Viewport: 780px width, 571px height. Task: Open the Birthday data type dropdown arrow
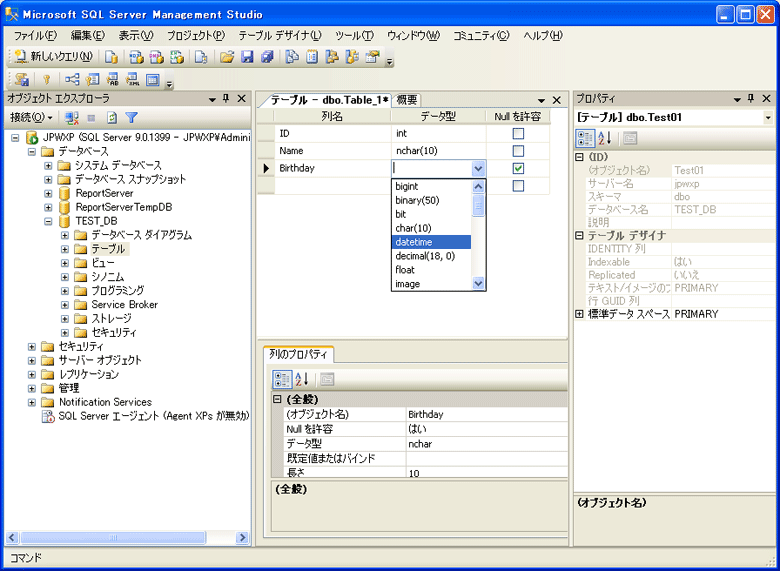click(x=478, y=169)
